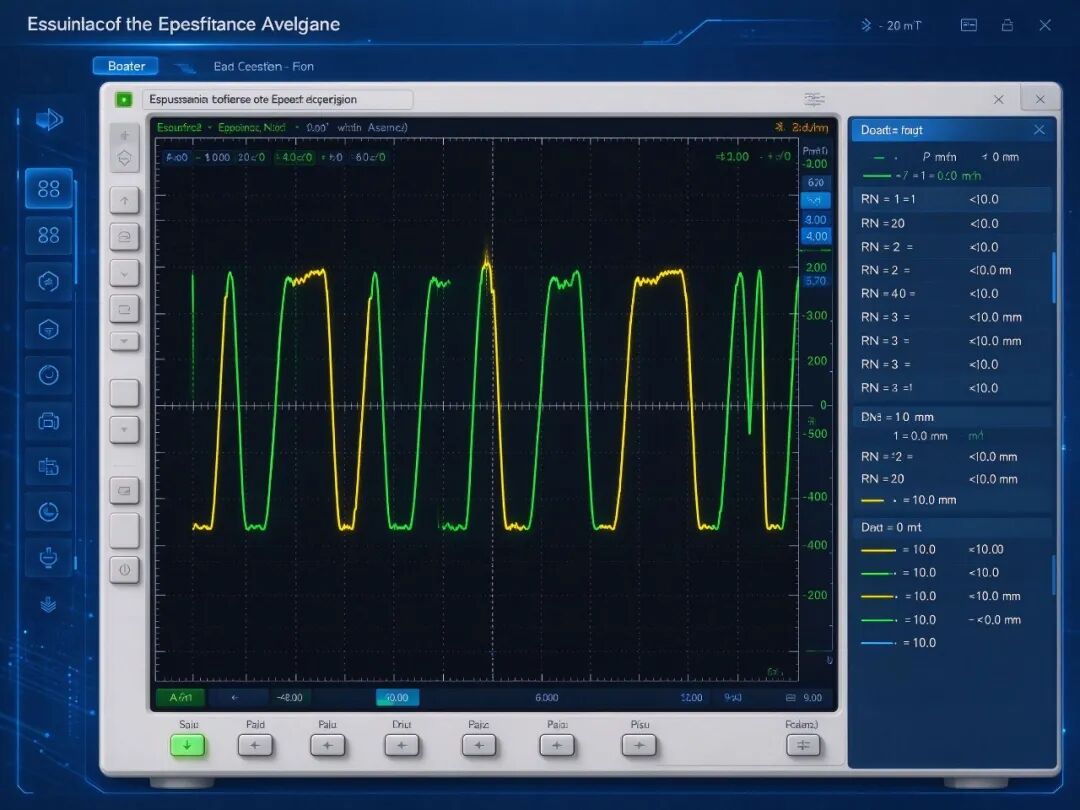Toggle the green indicator beside title field
The height and width of the screenshot is (810, 1080).
(124, 100)
